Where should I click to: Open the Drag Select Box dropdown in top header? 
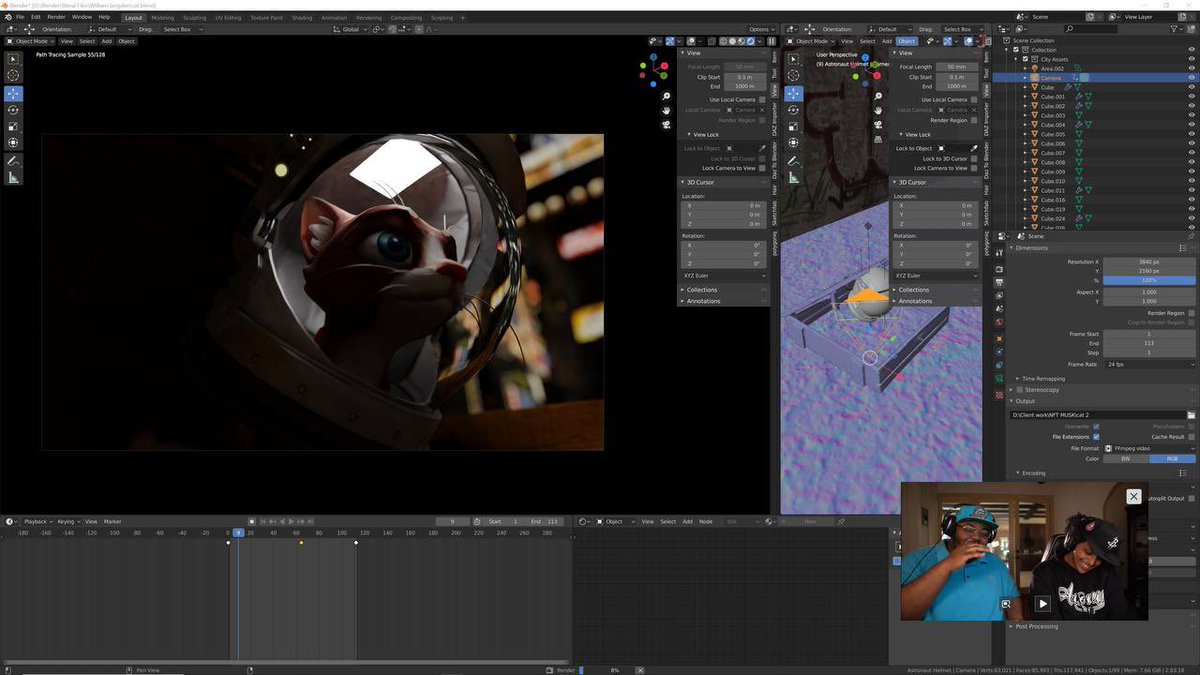[183, 29]
